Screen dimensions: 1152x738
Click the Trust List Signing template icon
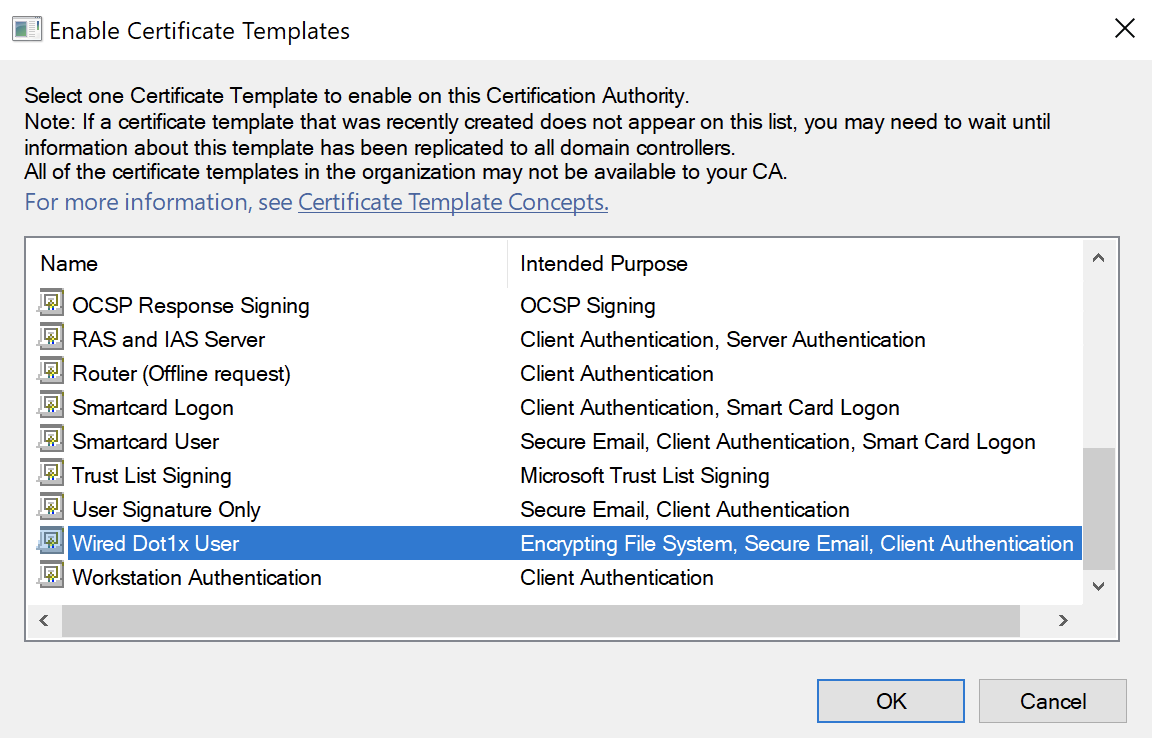[51, 475]
